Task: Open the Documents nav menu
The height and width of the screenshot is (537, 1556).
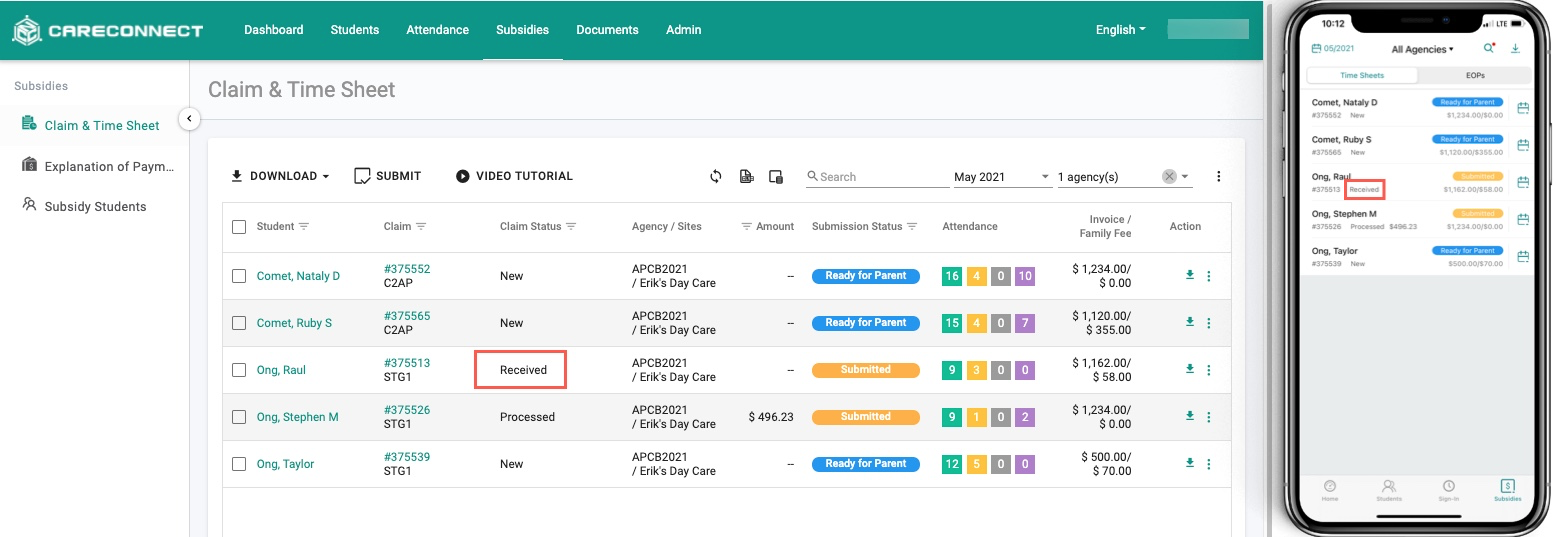Action: click(x=607, y=30)
